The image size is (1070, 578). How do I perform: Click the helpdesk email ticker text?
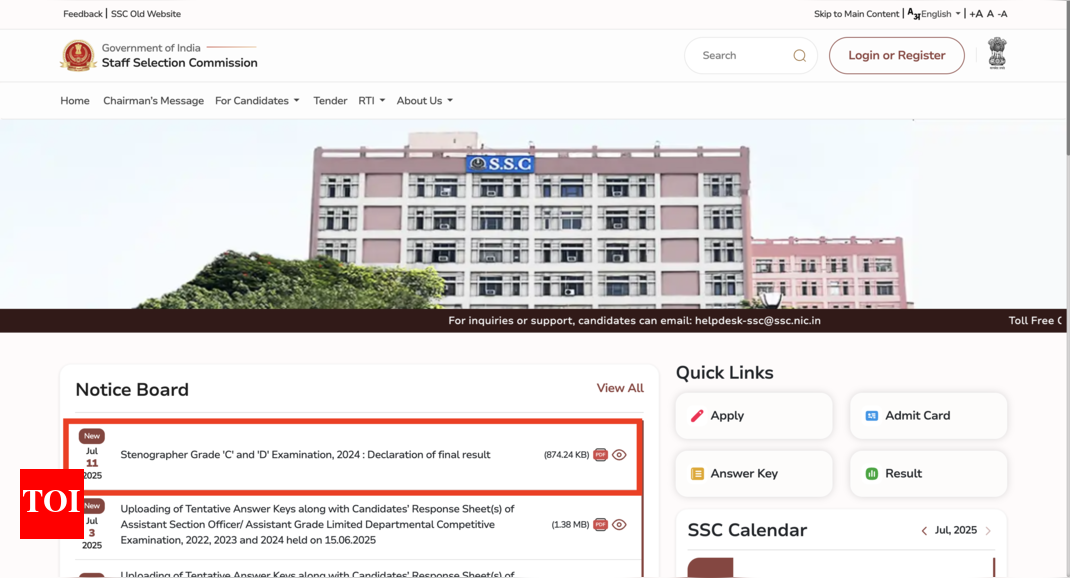tap(635, 321)
